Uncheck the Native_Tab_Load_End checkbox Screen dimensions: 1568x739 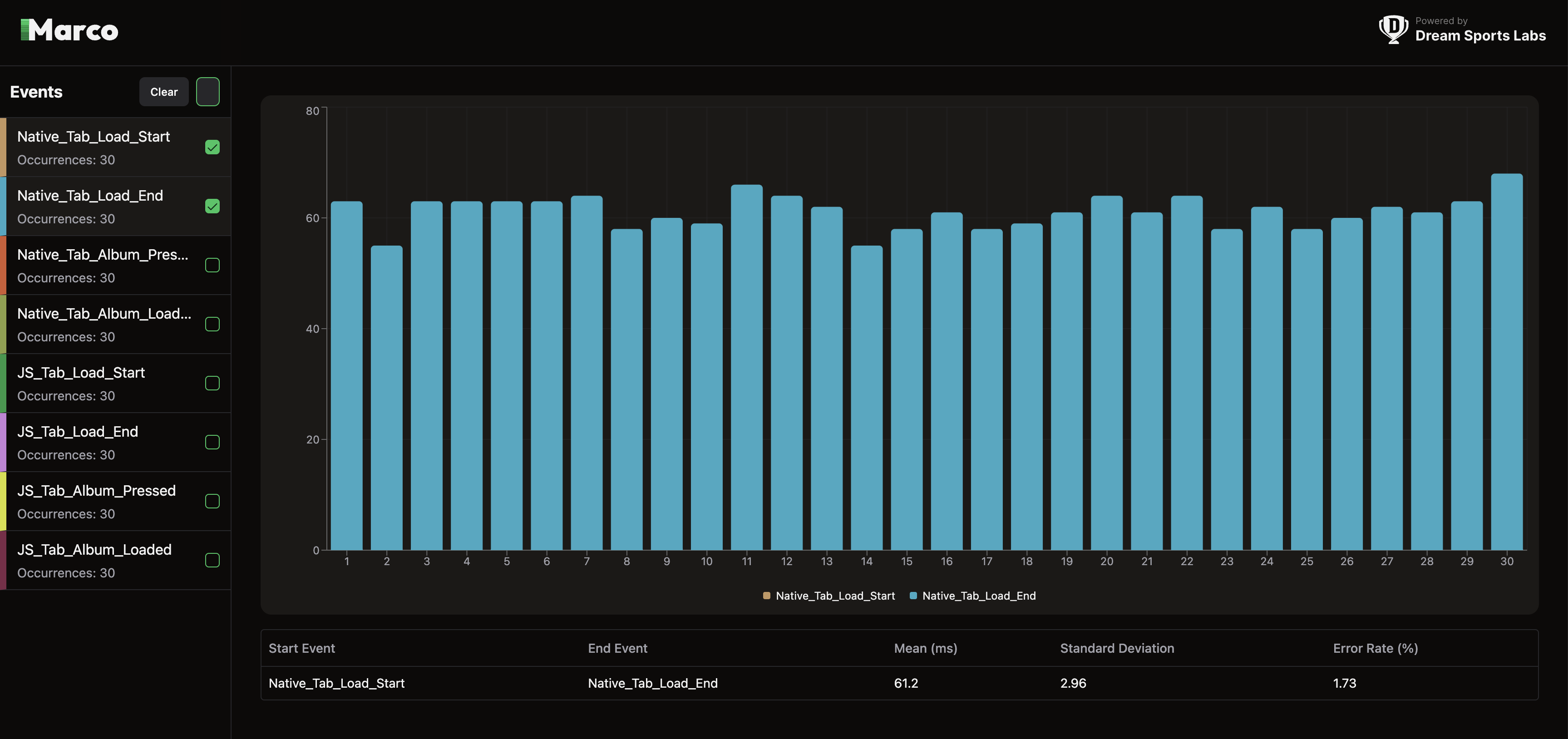212,207
